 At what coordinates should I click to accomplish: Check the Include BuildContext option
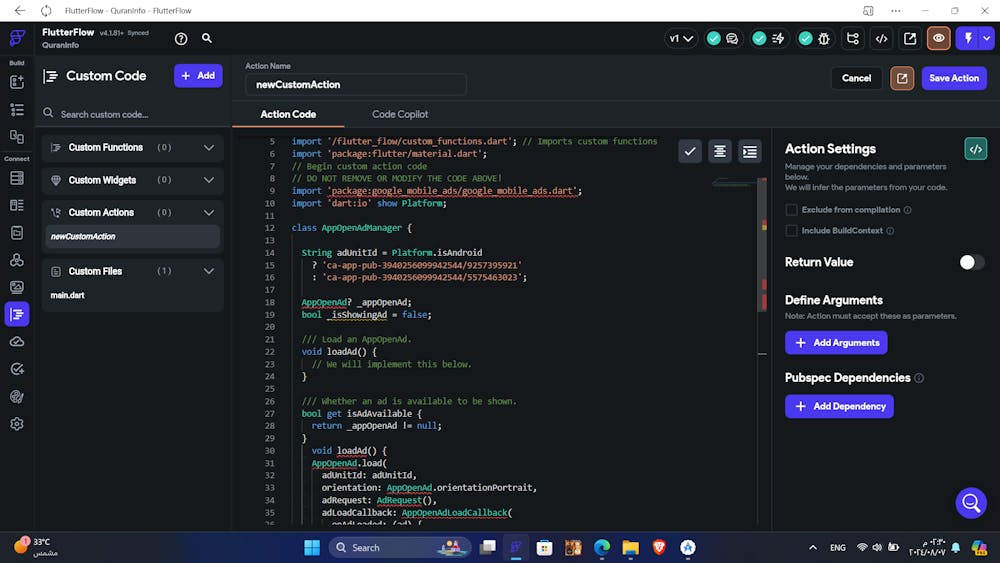click(x=791, y=231)
